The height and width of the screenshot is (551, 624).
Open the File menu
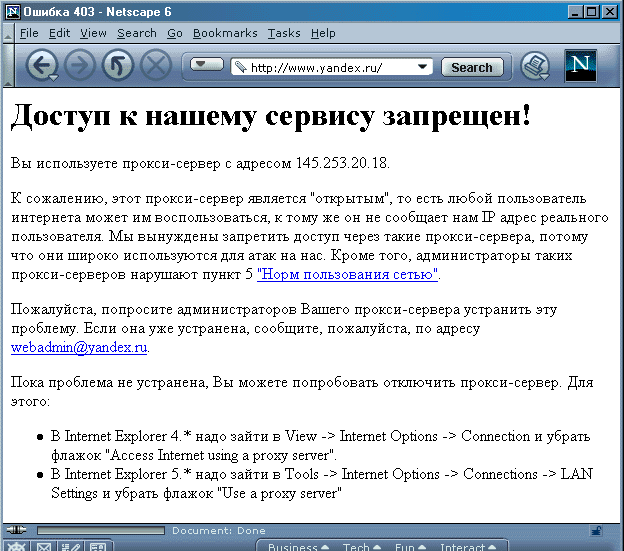coord(29,33)
